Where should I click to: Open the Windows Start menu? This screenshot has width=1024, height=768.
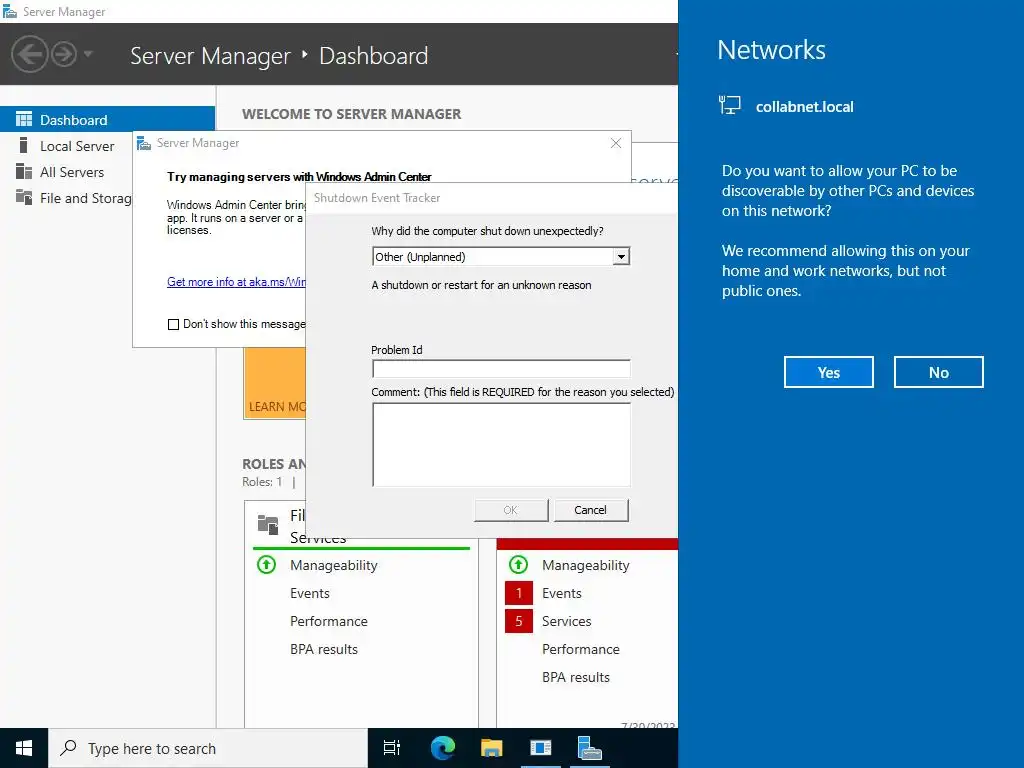pyautogui.click(x=24, y=748)
